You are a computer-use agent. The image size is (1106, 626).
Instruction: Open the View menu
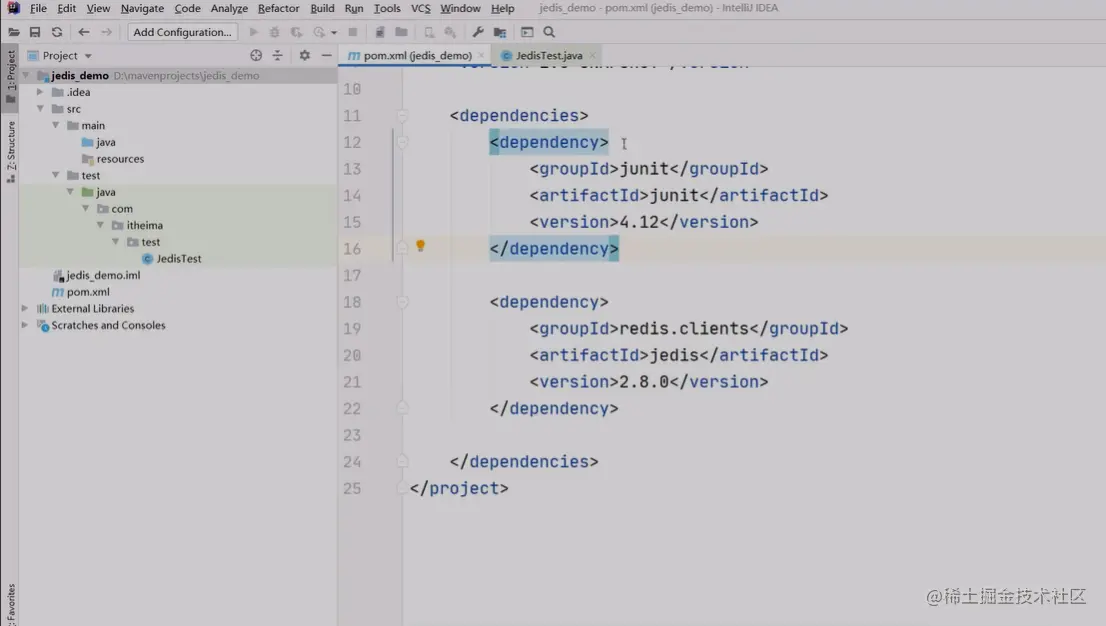click(x=98, y=8)
